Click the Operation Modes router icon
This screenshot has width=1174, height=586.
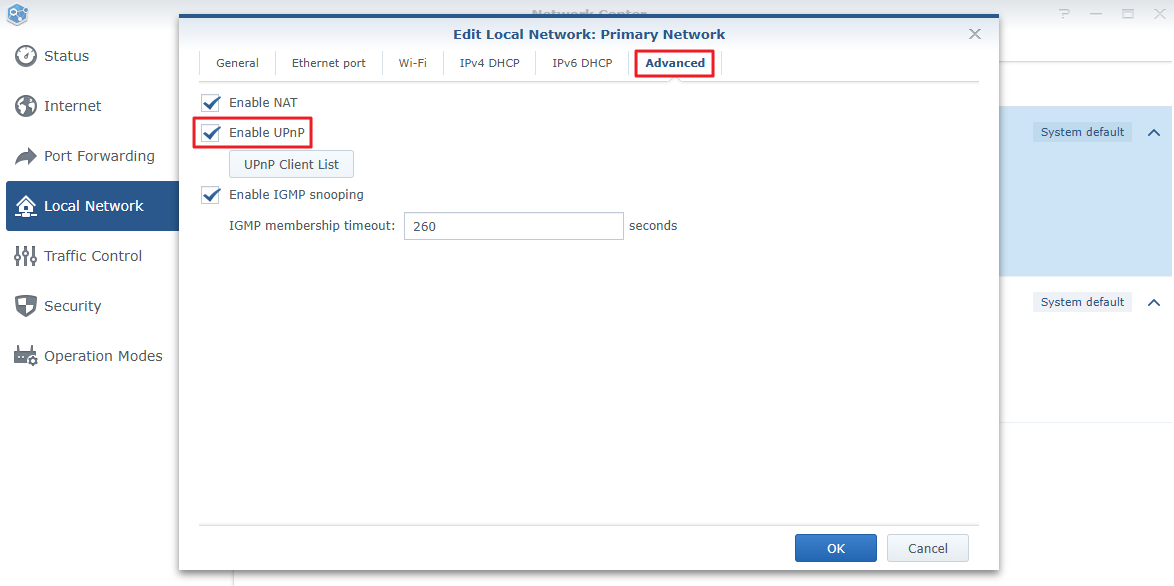point(26,356)
